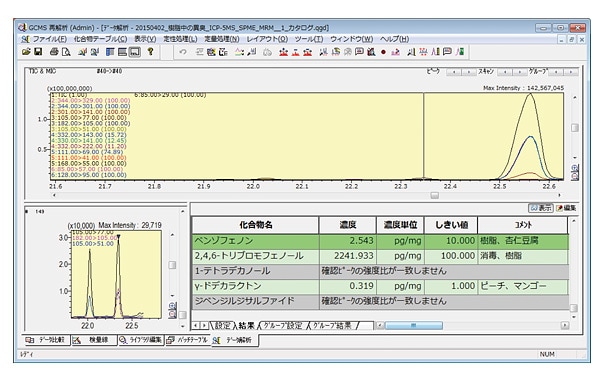Click the 2.543 concentration cell
602x370 pixels.
pos(347,241)
